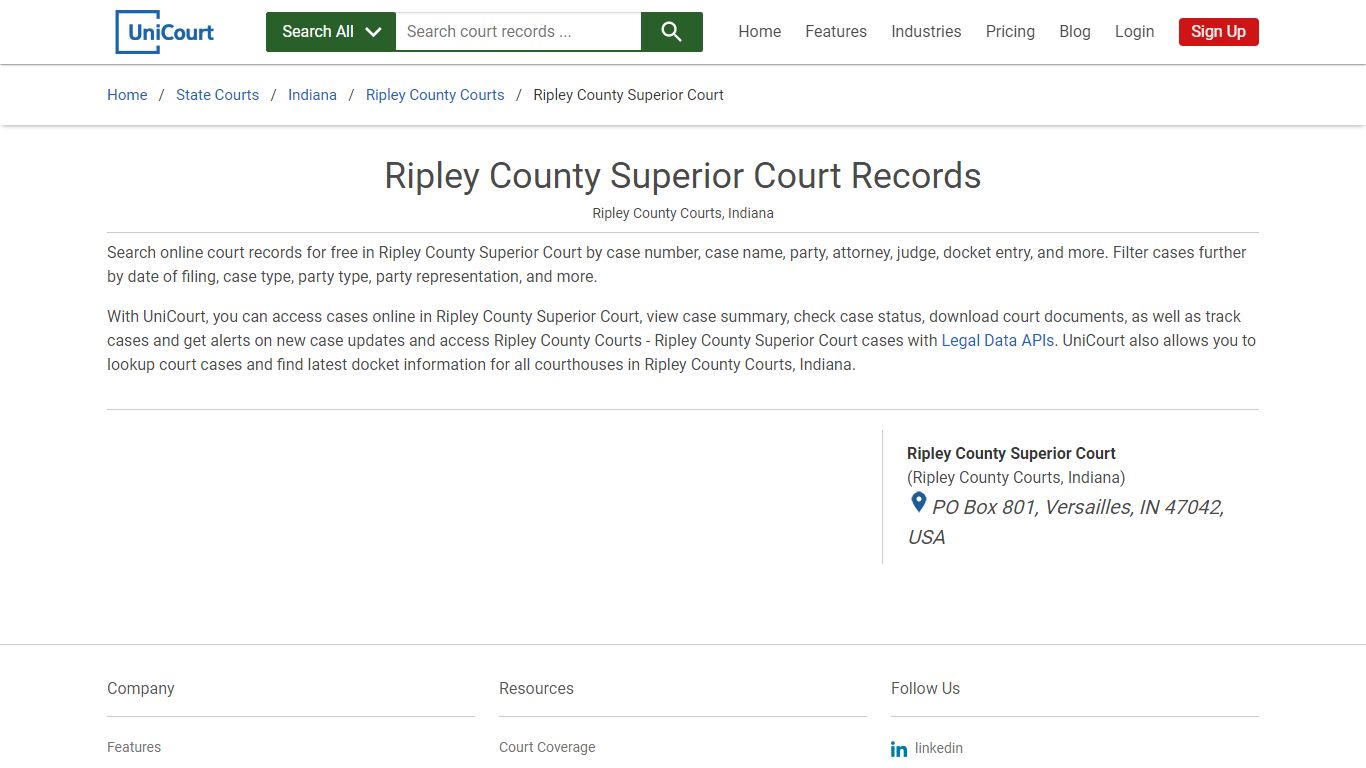The width and height of the screenshot is (1366, 768).
Task: Click Home in the breadcrumb
Action: [x=127, y=95]
